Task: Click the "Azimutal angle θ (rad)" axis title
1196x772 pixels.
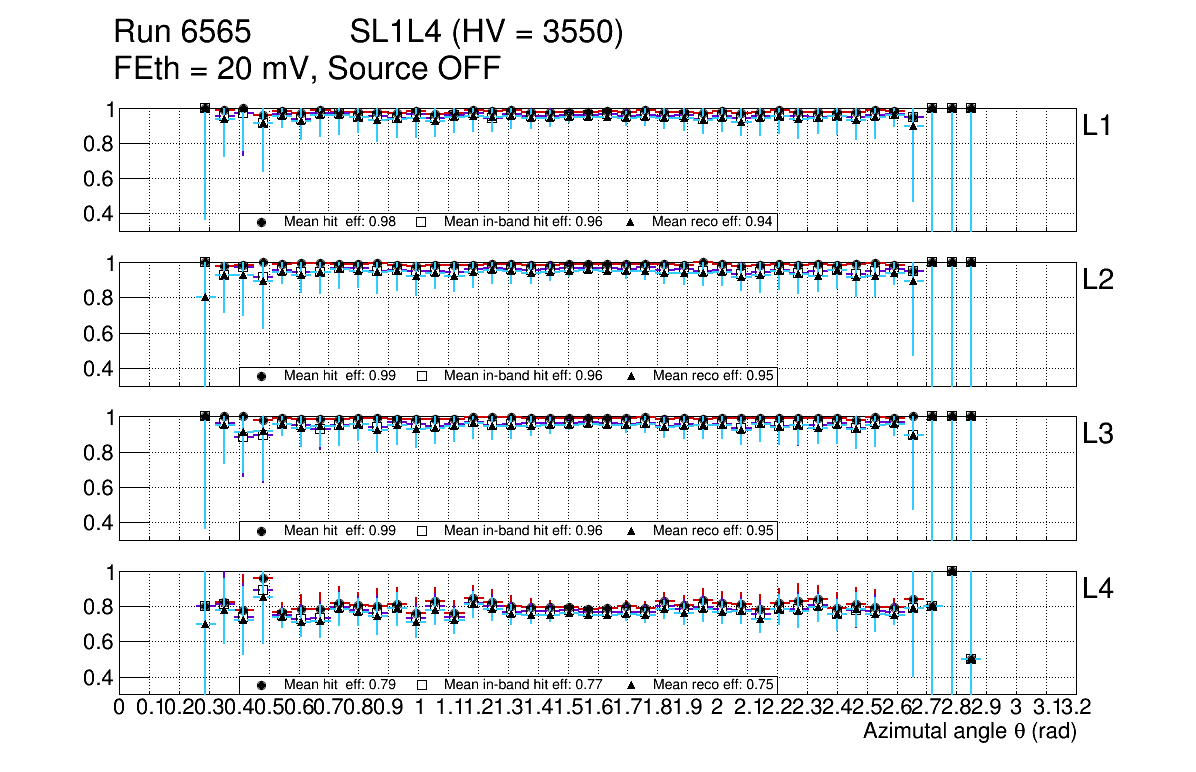Action: point(969,732)
